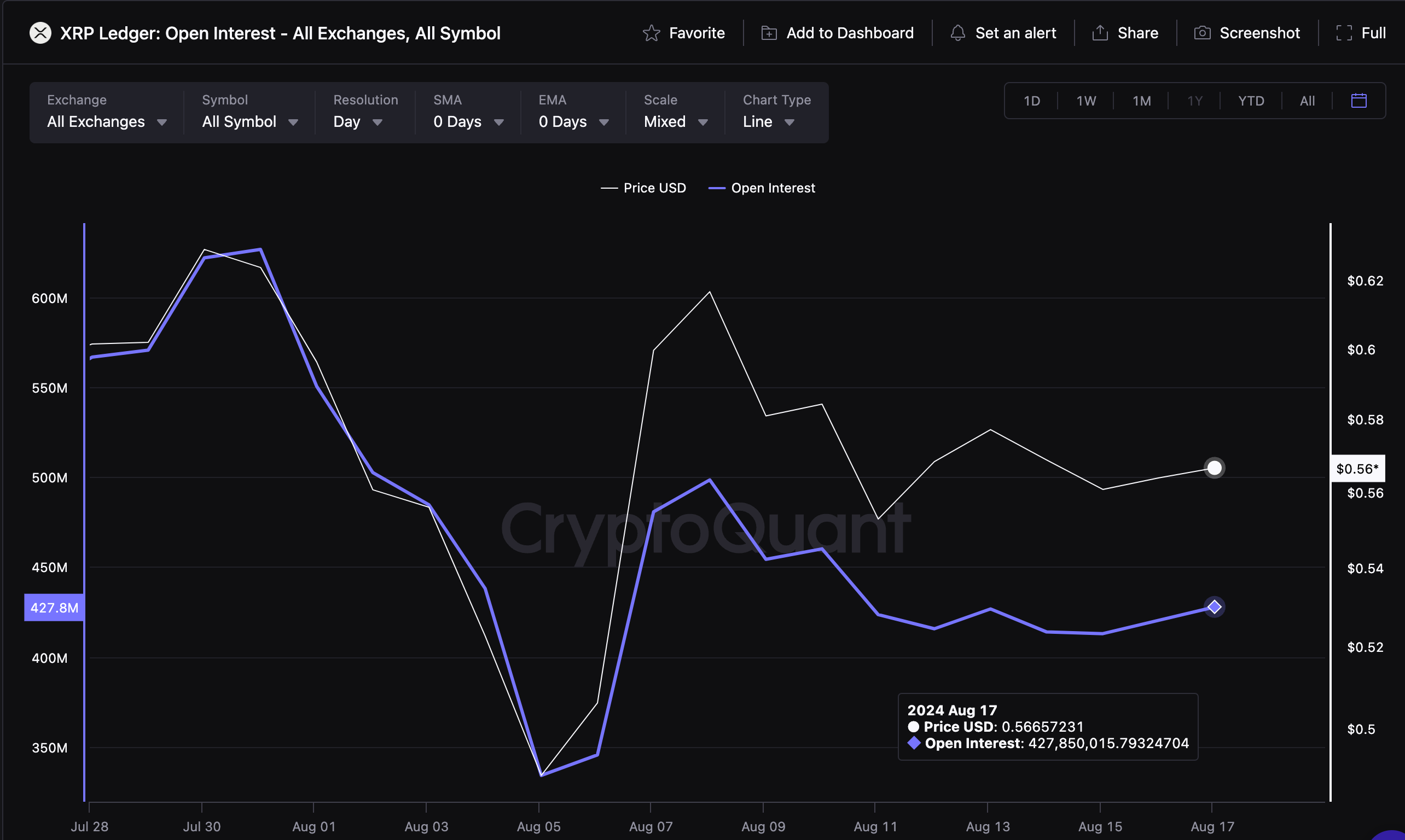Toggle the Price USD legend series
The height and width of the screenshot is (840, 1405).
[x=643, y=188]
